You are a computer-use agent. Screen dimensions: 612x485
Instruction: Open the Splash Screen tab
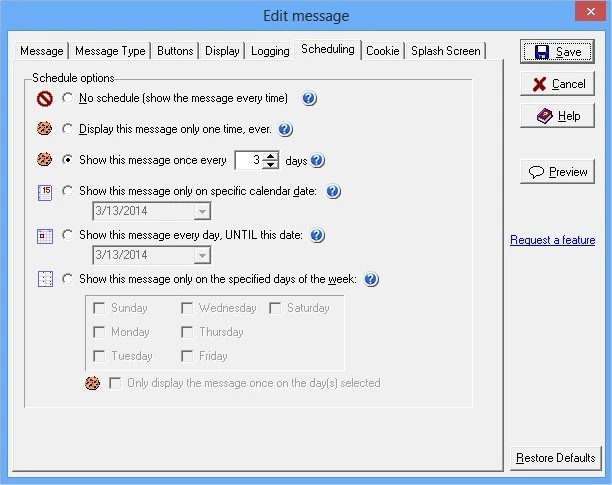[x=445, y=51]
